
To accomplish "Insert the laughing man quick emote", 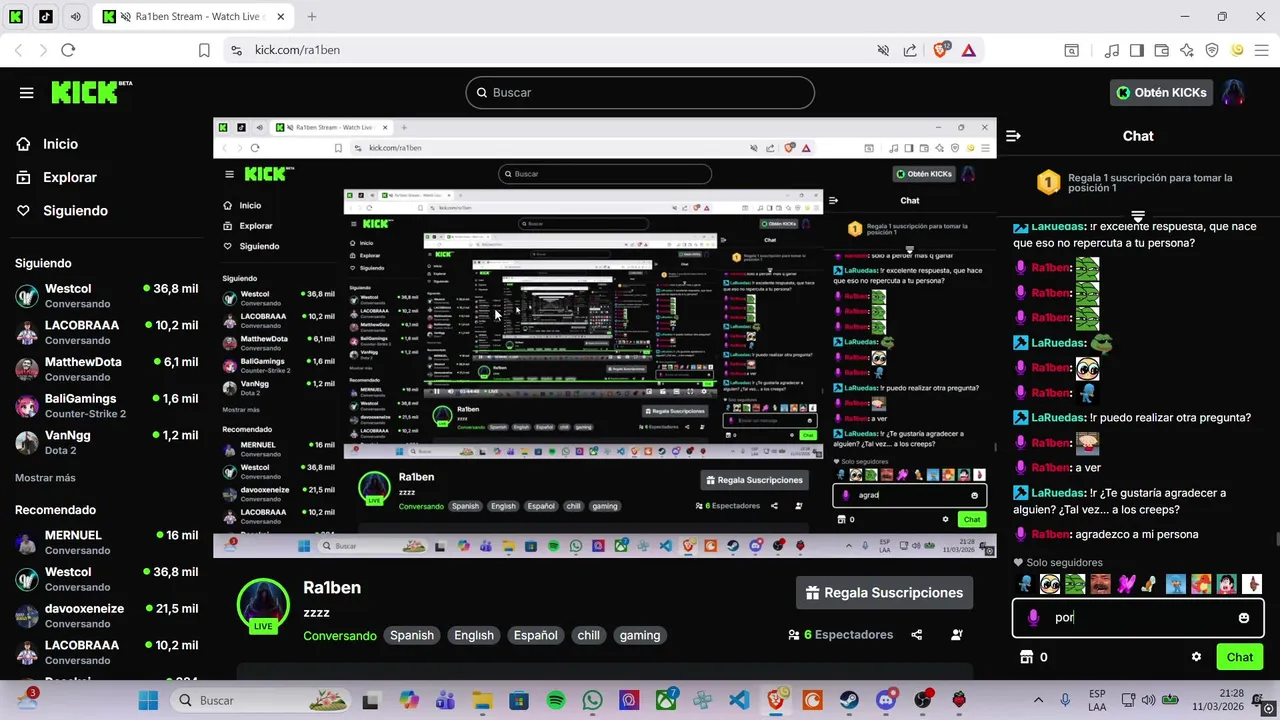I will tap(1100, 584).
